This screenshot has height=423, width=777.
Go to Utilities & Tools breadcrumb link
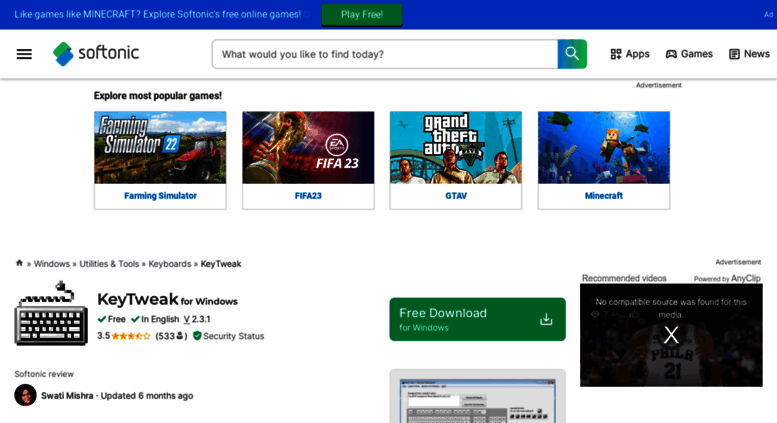(x=109, y=264)
